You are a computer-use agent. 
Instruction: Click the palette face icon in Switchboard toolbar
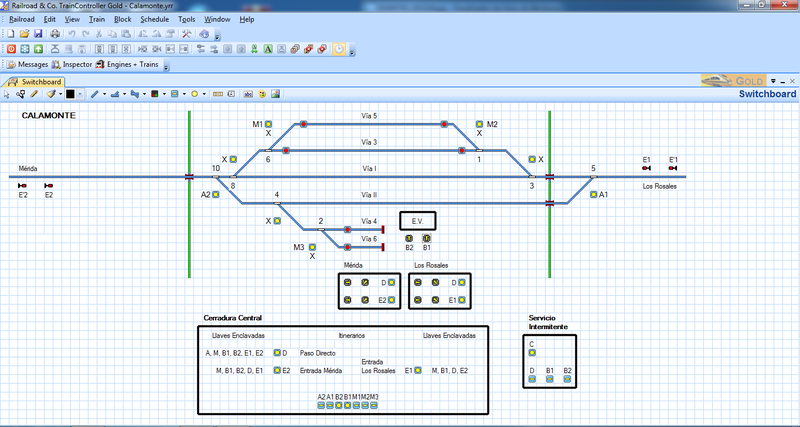pos(262,94)
